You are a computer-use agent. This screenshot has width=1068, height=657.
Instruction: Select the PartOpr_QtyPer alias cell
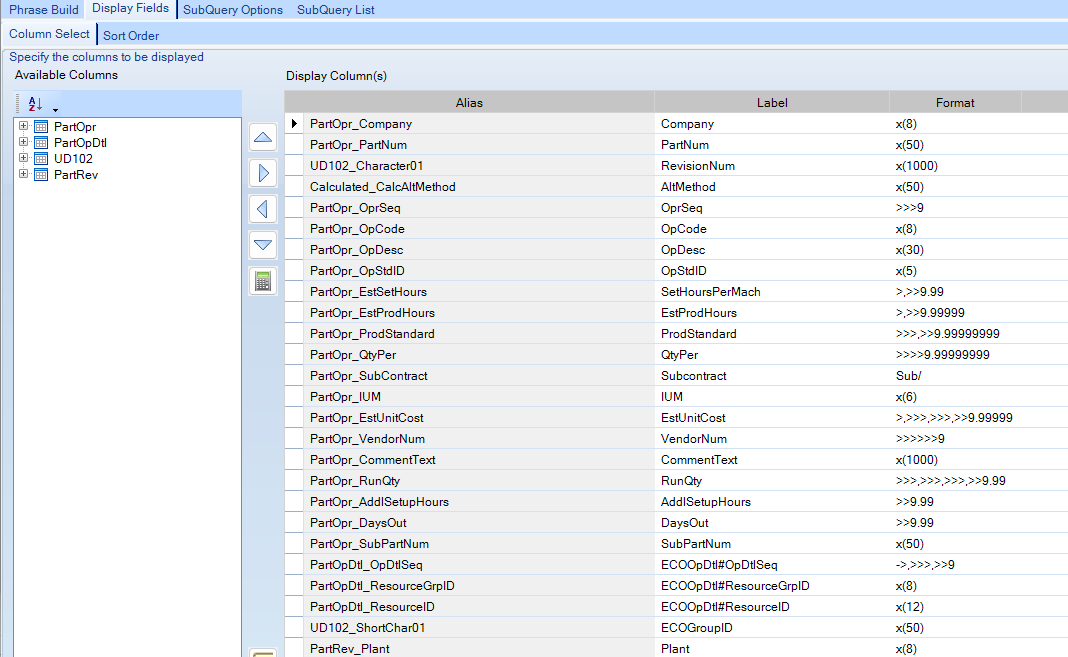click(479, 355)
